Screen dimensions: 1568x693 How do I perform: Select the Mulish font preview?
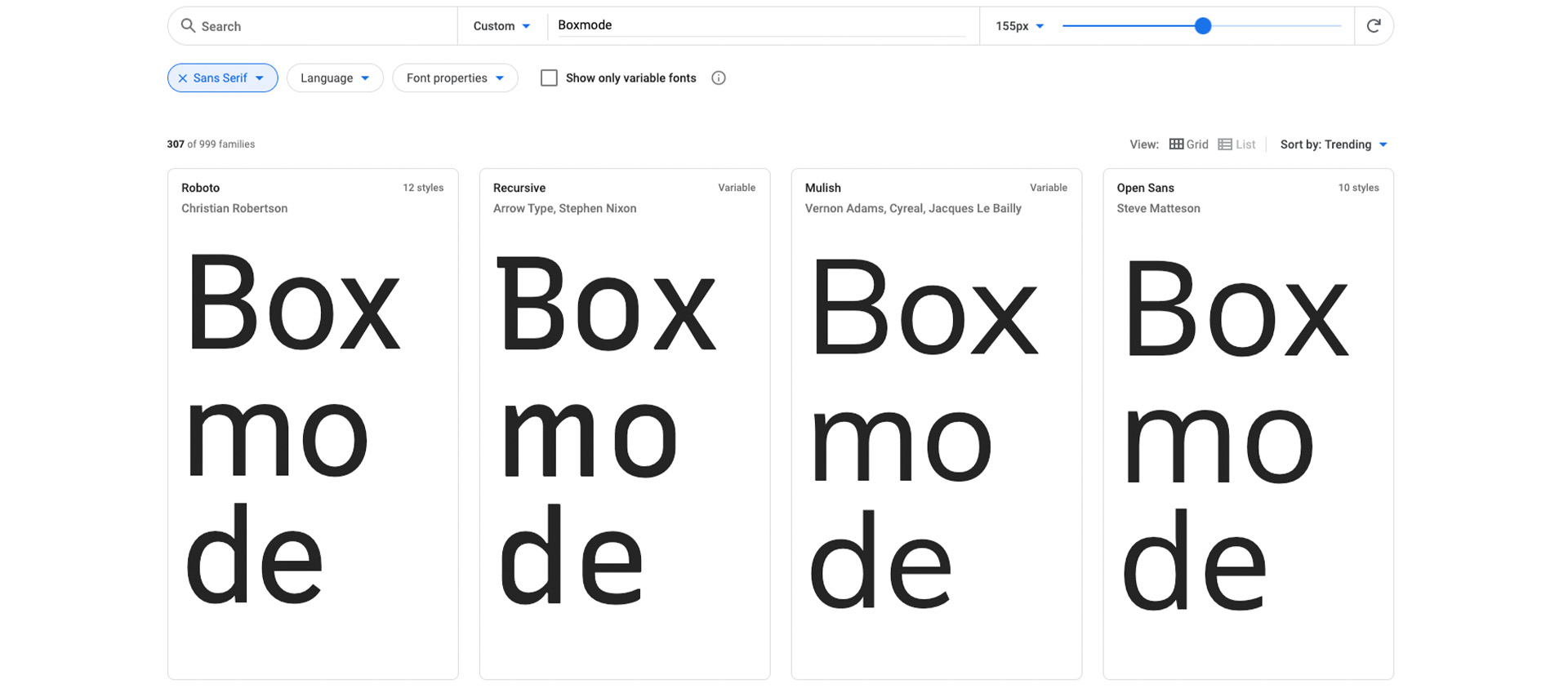coord(936,424)
